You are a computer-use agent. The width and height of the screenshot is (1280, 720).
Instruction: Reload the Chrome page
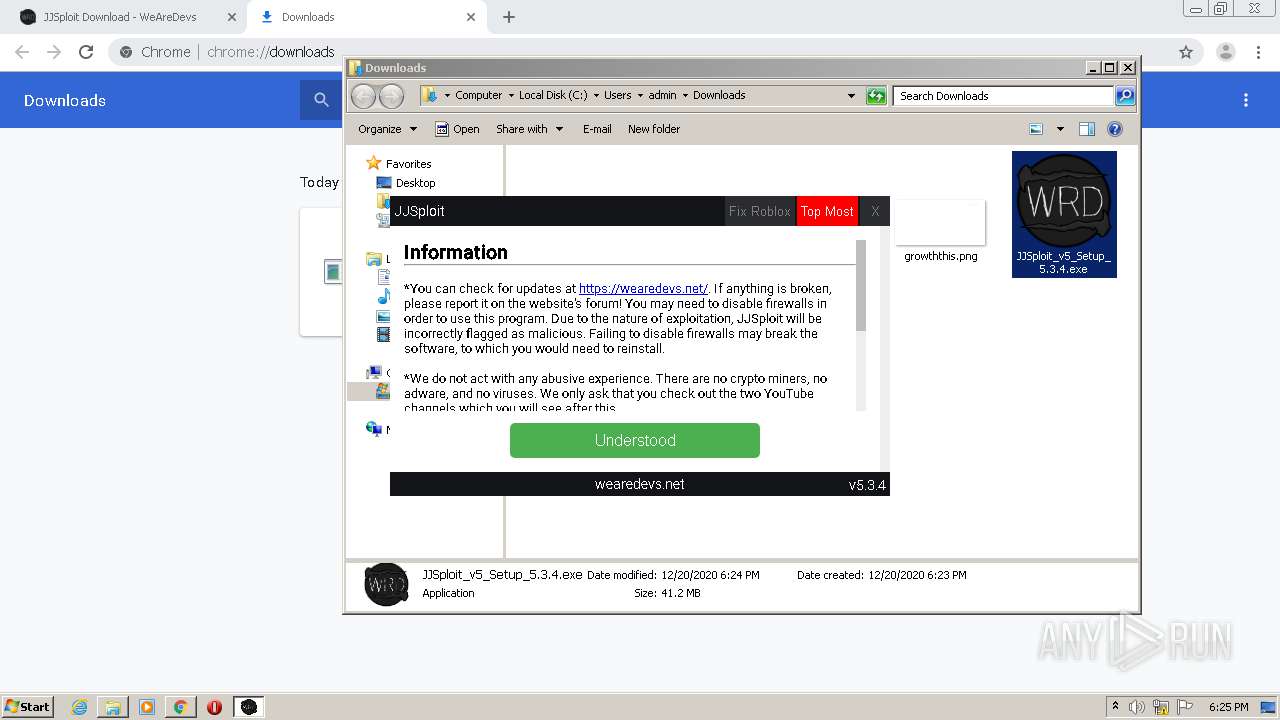[86, 52]
